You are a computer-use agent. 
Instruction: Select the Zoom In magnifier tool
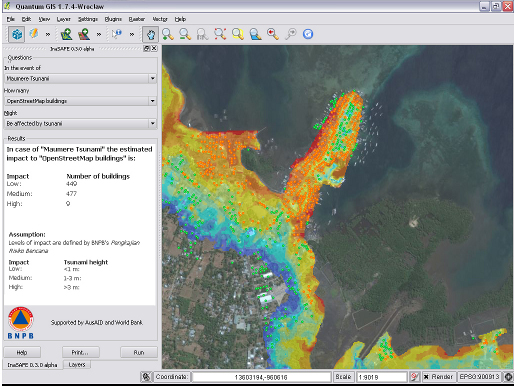point(168,34)
